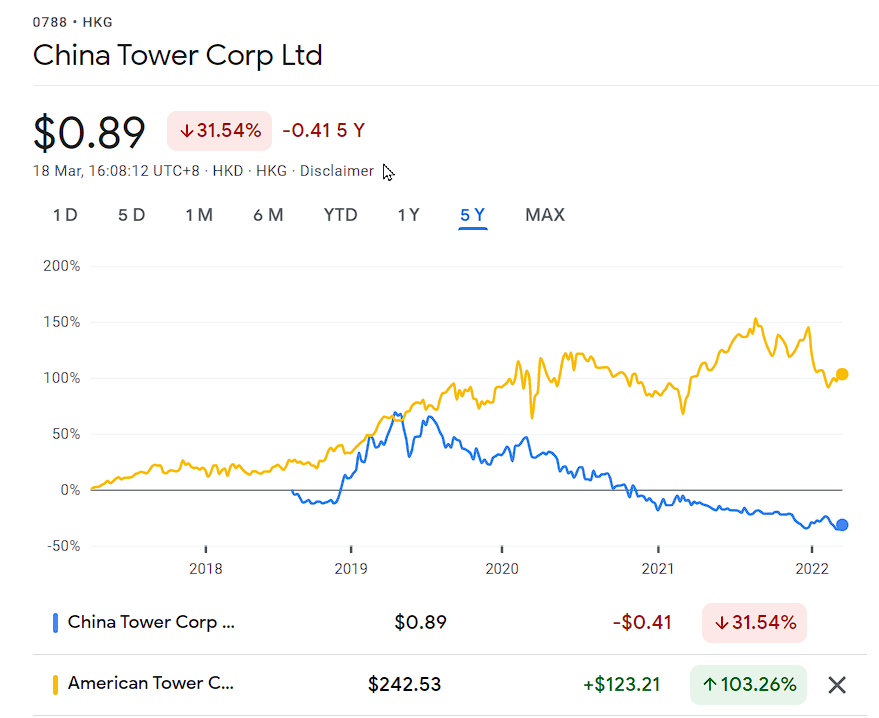This screenshot has width=879, height=718.
Task: Click the -$0.41 change in China Tower row
Action: point(642,623)
